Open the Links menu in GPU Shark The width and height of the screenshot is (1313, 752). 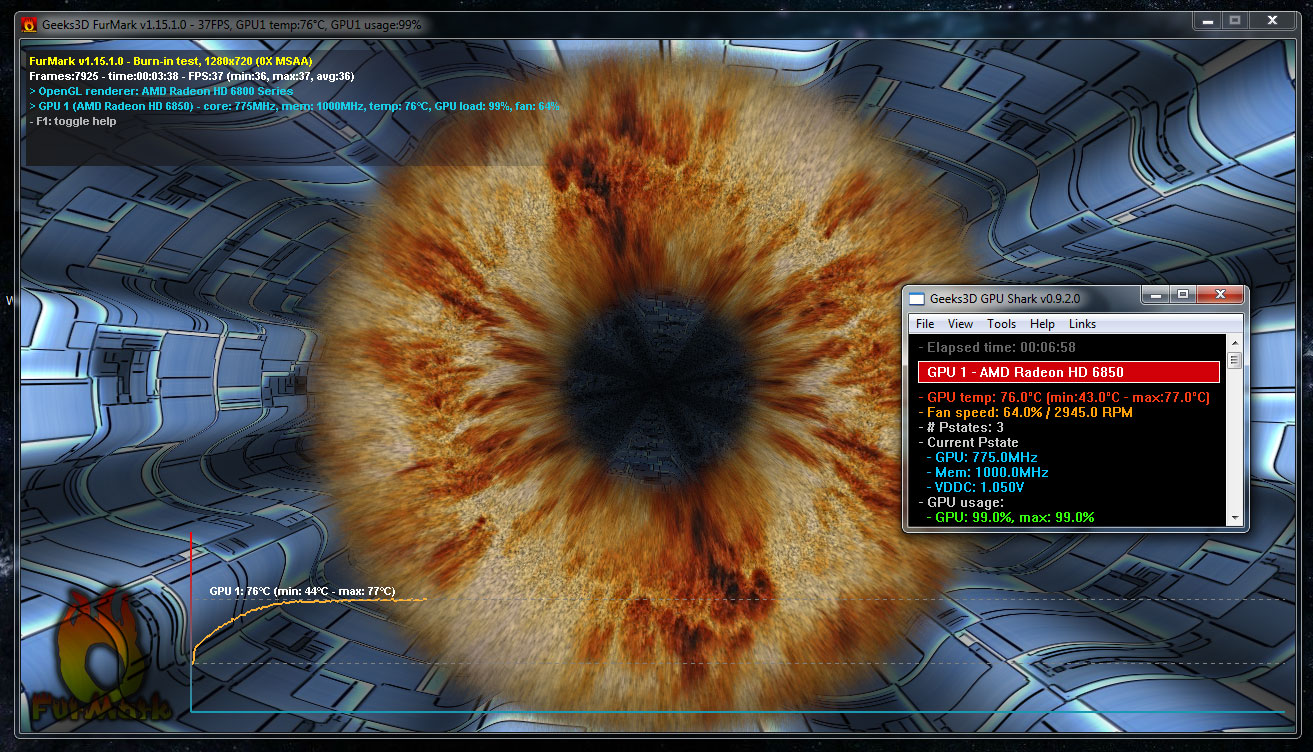click(x=1082, y=324)
